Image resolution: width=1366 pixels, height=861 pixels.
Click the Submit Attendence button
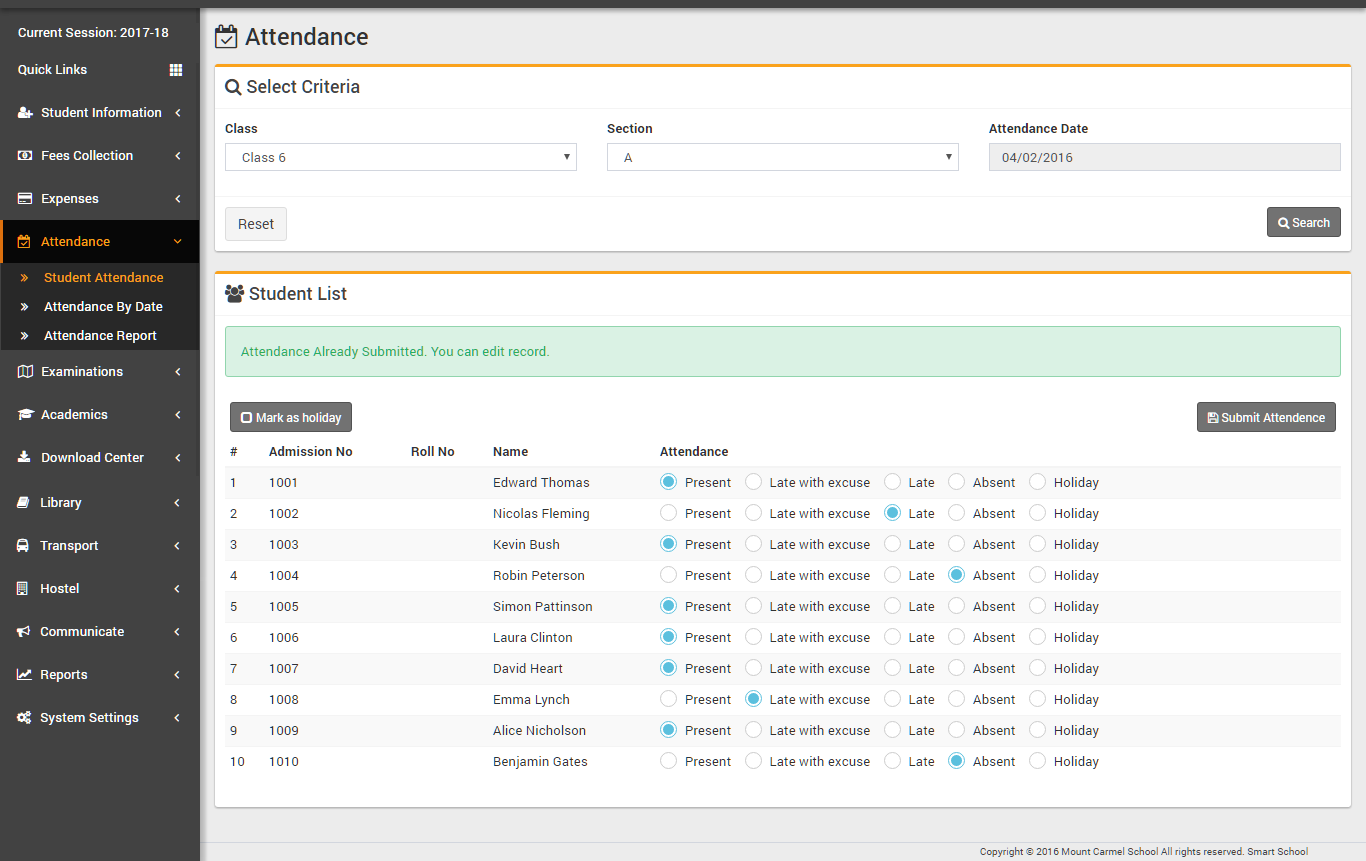tap(1266, 417)
